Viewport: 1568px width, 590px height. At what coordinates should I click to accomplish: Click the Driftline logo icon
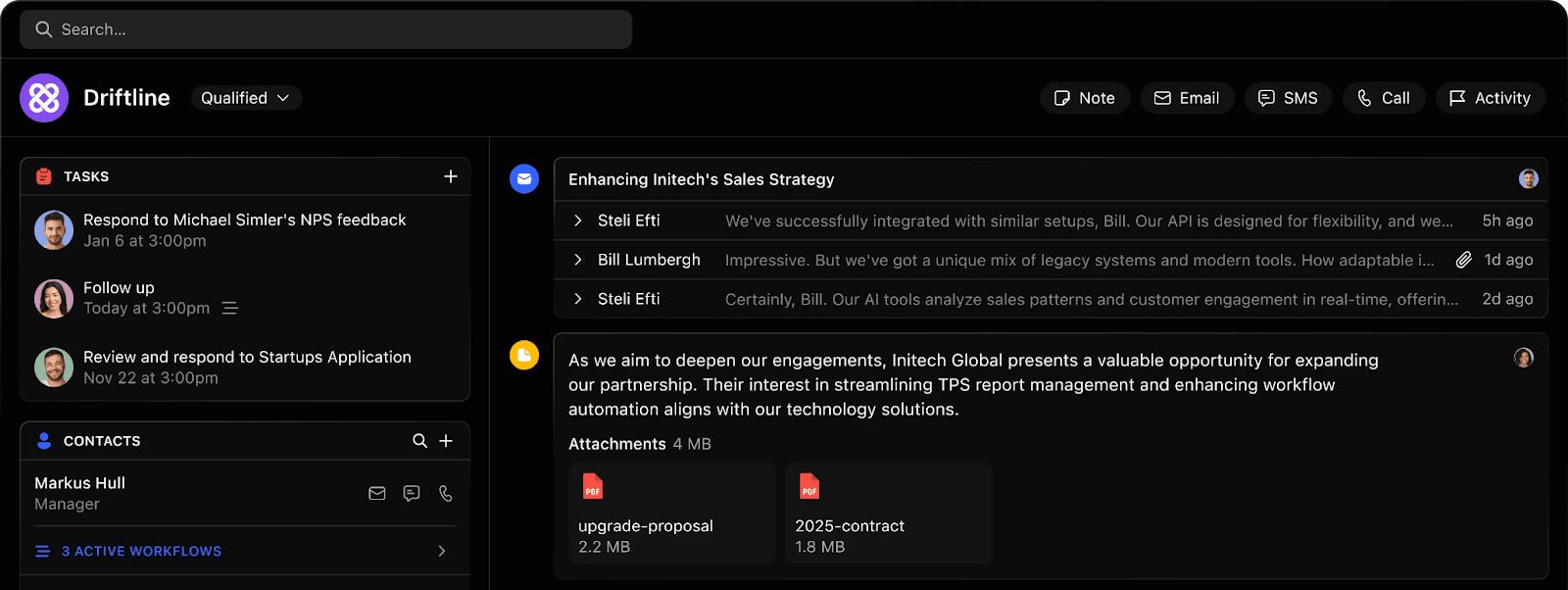click(44, 98)
